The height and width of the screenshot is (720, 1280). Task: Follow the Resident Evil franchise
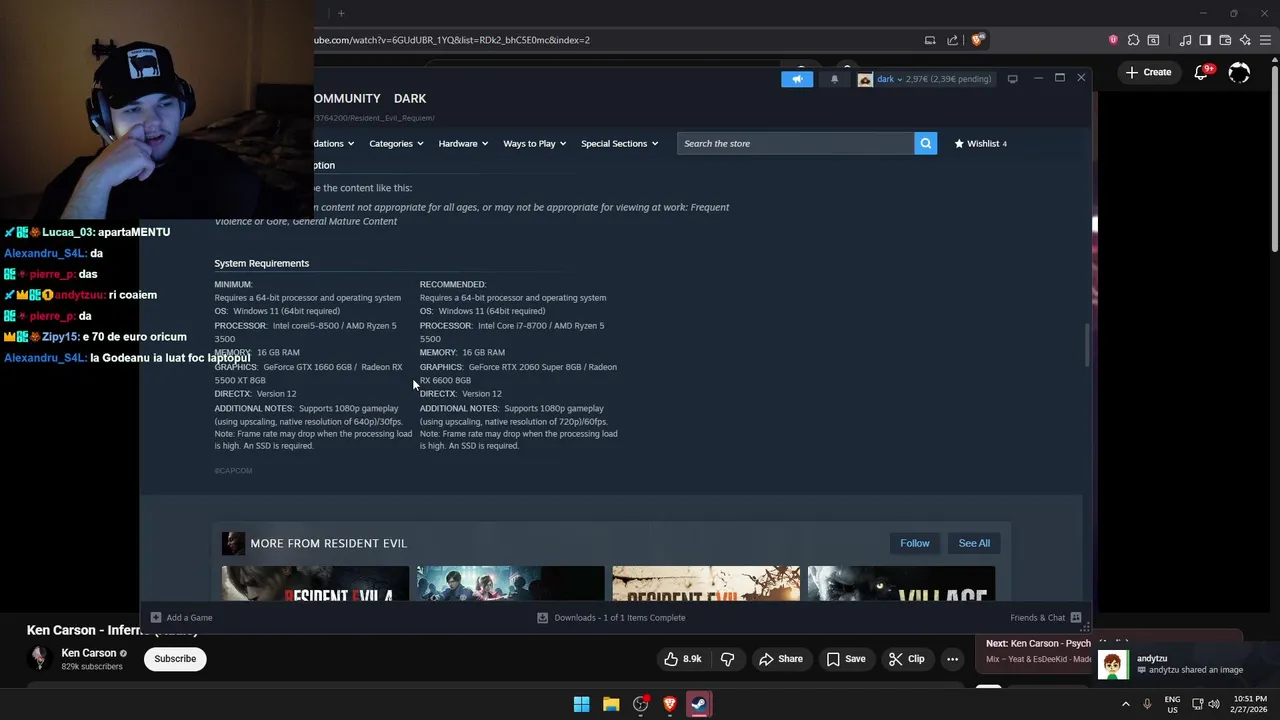click(x=915, y=543)
